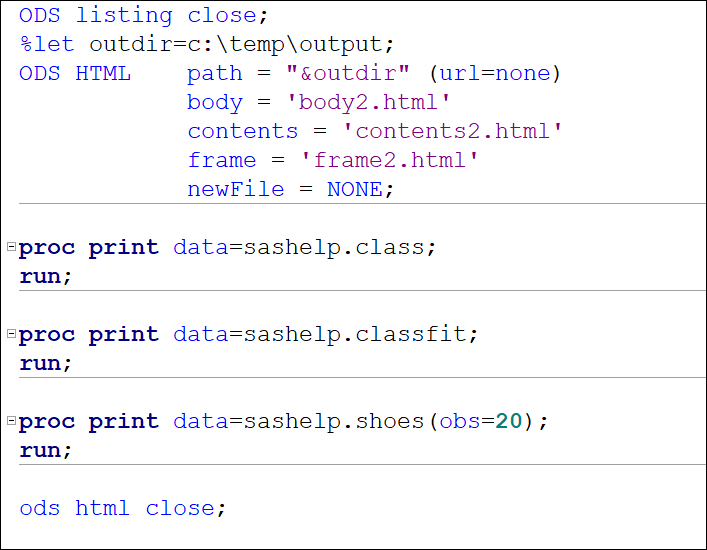Collapse the proc print sashelp.classfit block
This screenshot has width=707, height=550.
point(11,333)
